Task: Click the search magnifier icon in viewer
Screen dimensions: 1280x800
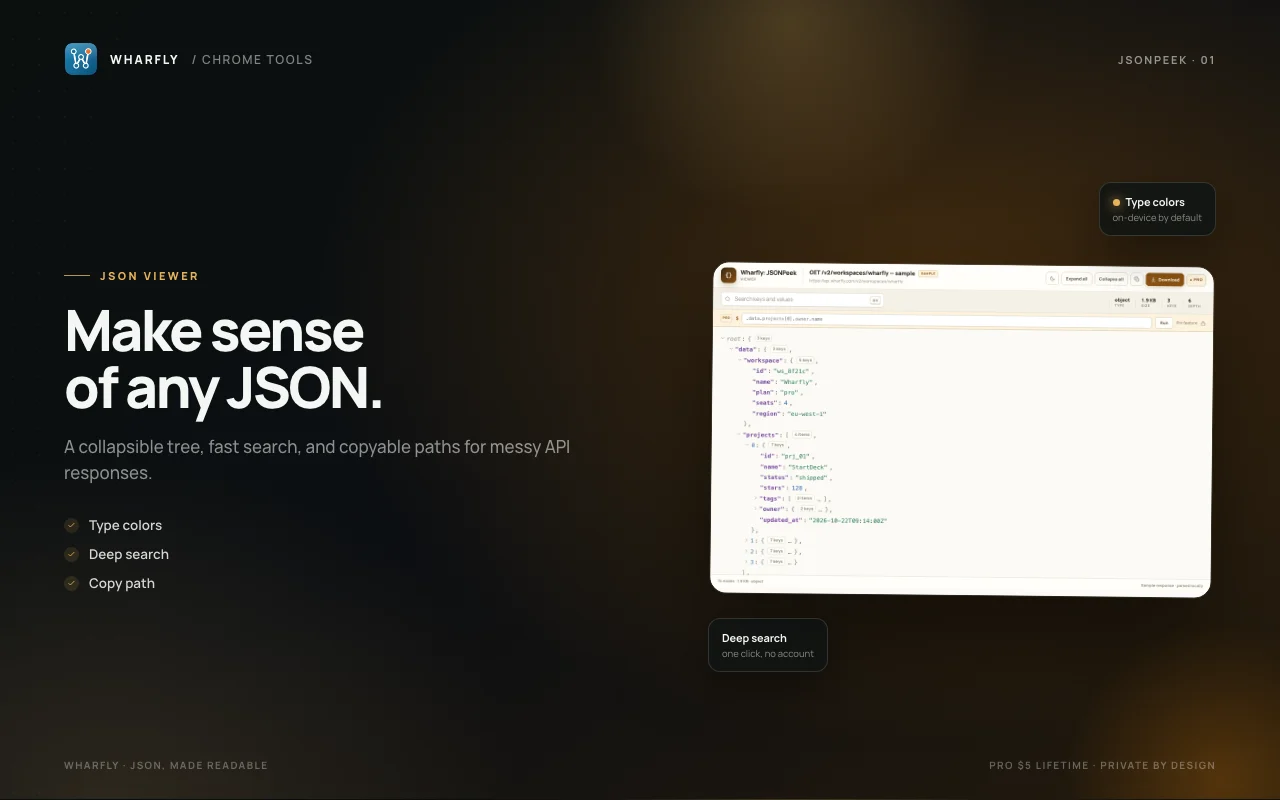Action: [x=728, y=299]
